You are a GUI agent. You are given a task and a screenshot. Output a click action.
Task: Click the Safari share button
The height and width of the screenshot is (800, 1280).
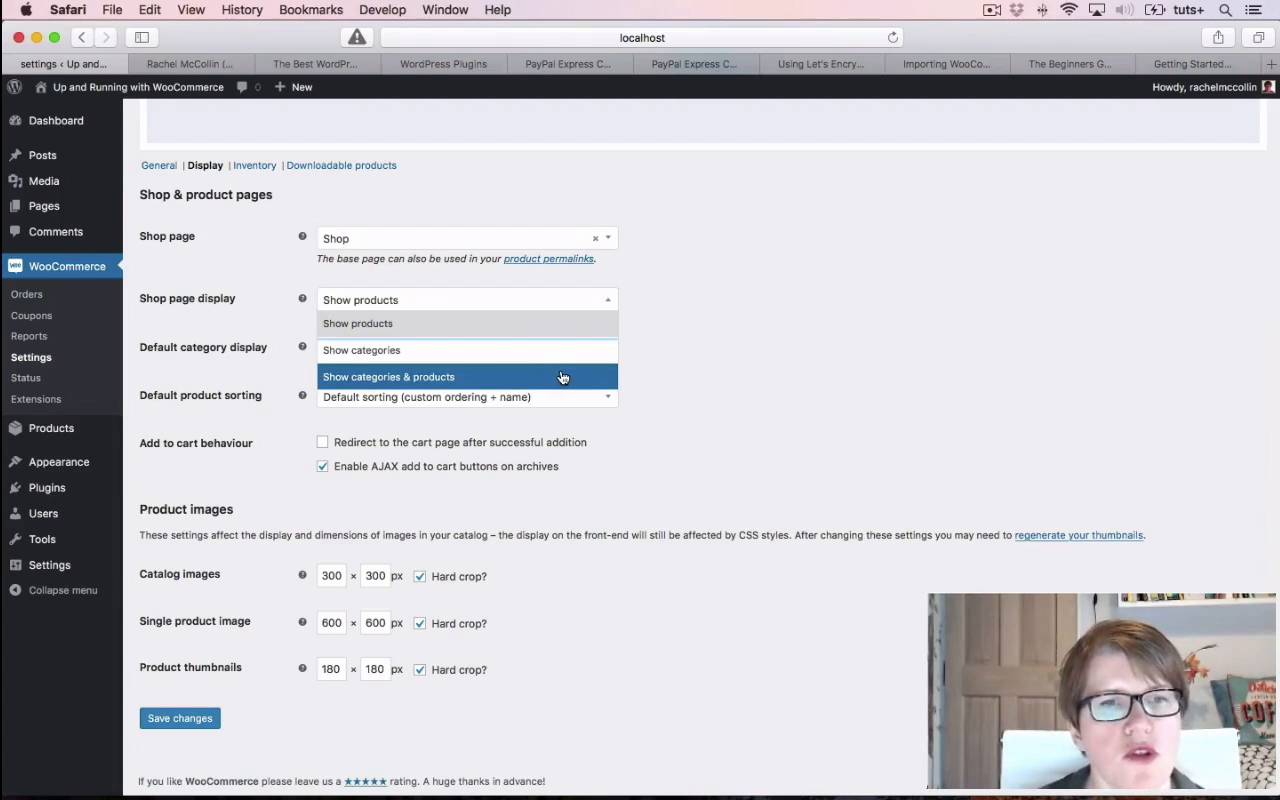(x=1218, y=38)
